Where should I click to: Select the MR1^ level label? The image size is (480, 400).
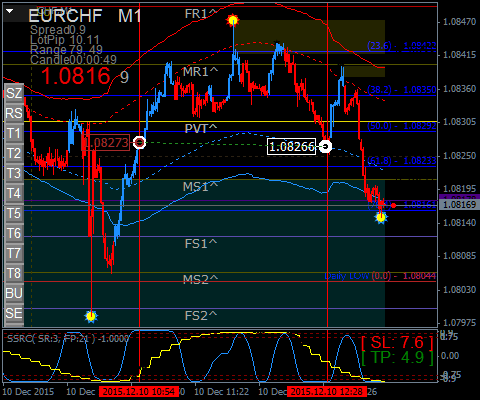coord(200,72)
